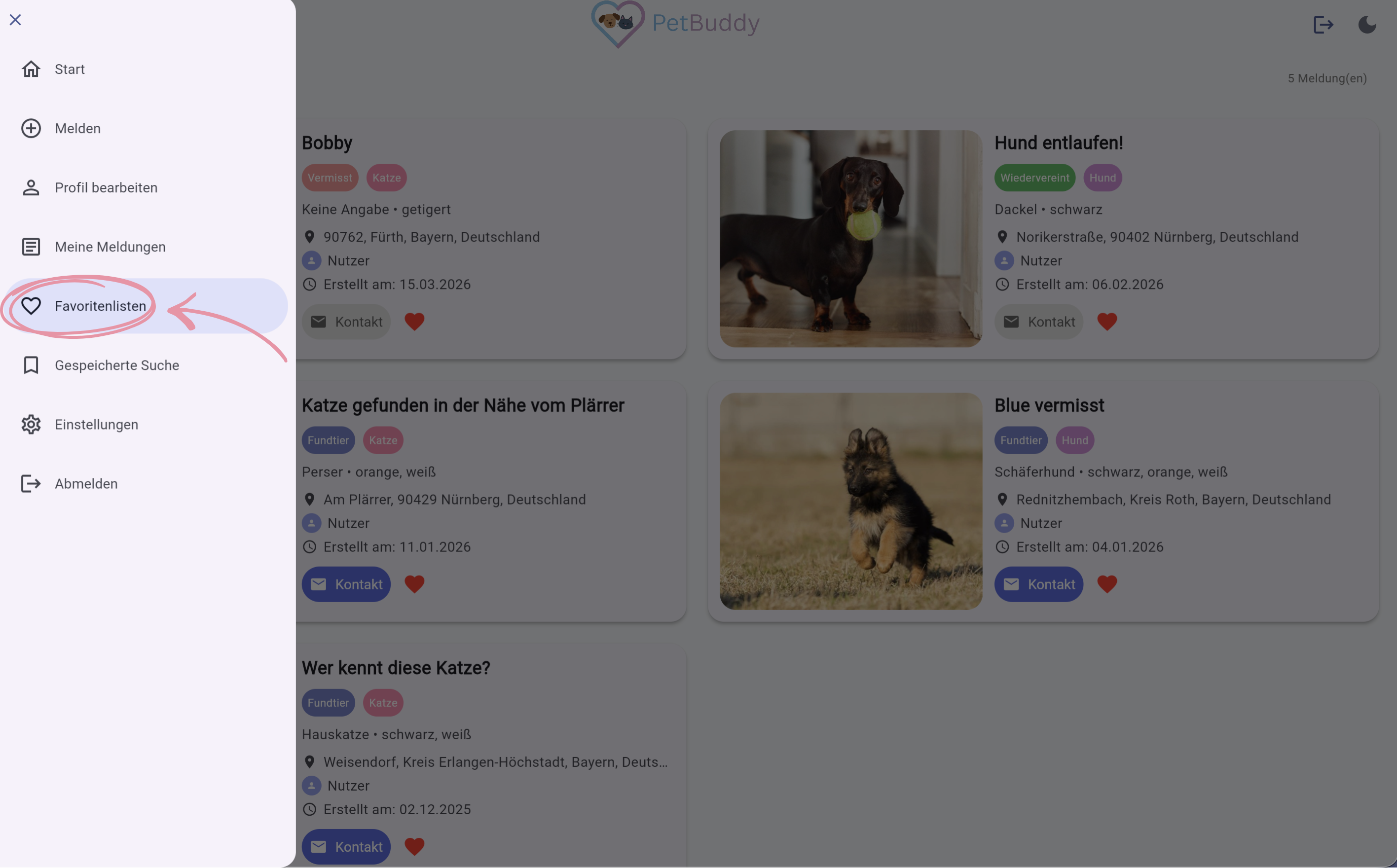Select the Favoritenlisten heart icon
The height and width of the screenshot is (868, 1397).
pyautogui.click(x=31, y=306)
